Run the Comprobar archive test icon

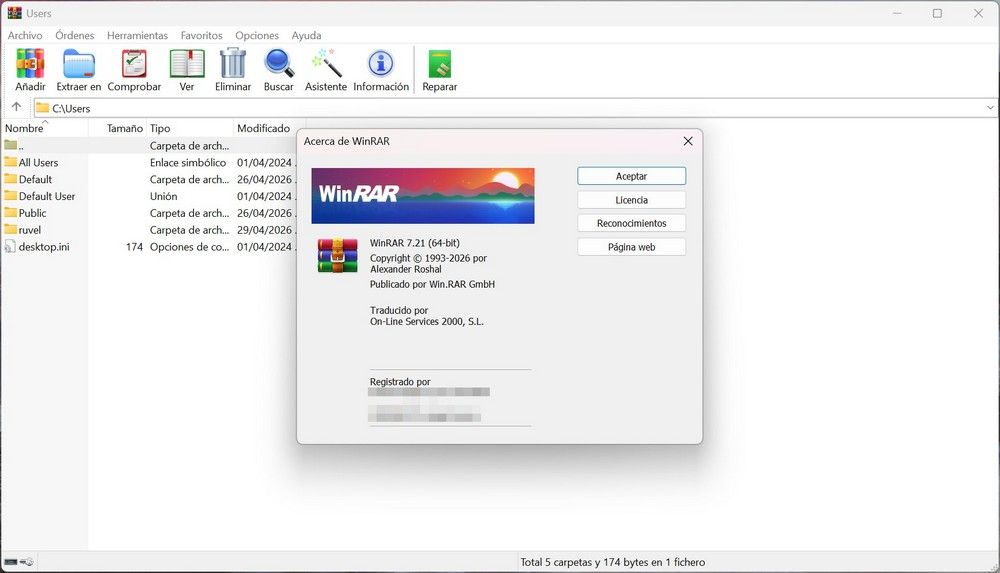click(134, 64)
